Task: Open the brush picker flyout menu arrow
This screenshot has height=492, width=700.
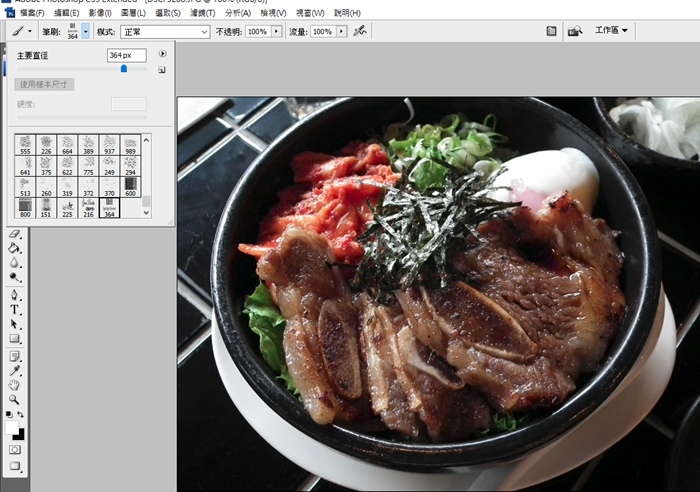Action: [x=162, y=54]
